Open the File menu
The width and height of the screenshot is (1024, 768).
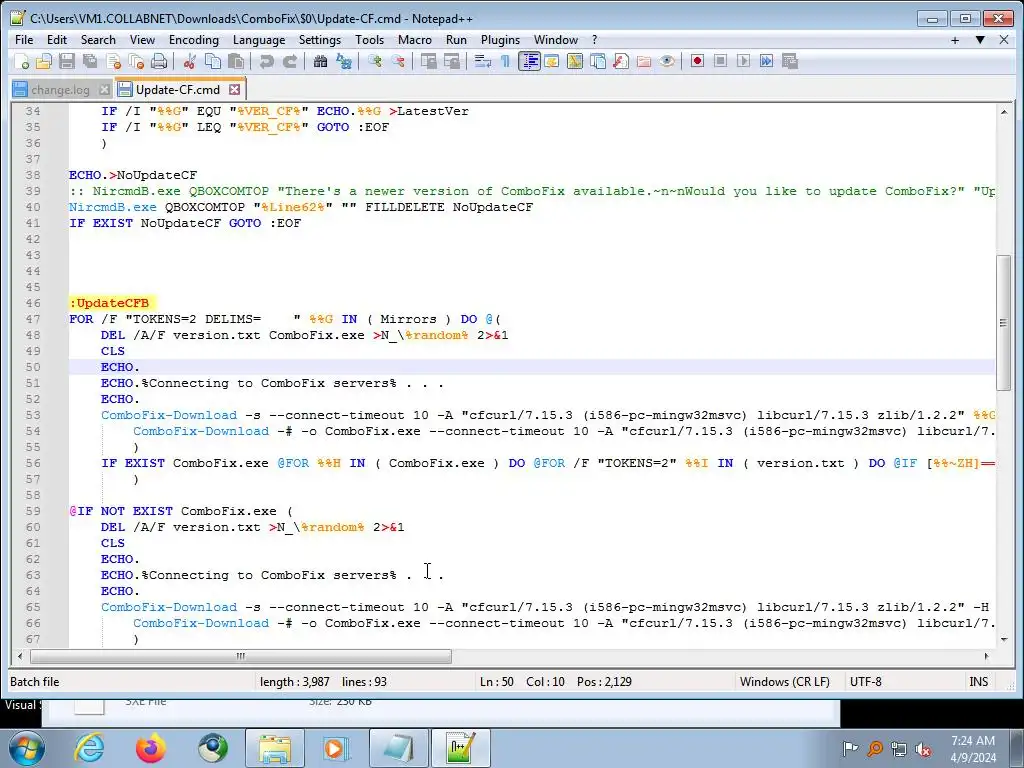(x=24, y=40)
